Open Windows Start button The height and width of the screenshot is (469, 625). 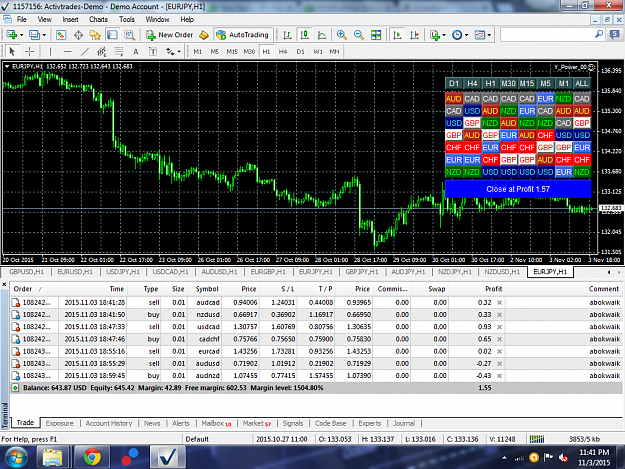pos(16,457)
